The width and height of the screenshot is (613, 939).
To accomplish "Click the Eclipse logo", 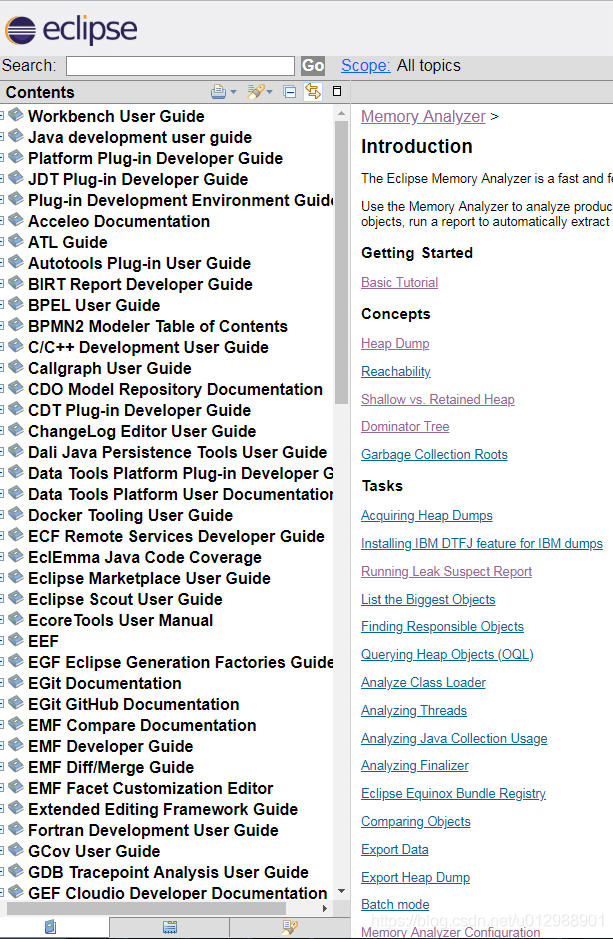I will pyautogui.click(x=71, y=29).
